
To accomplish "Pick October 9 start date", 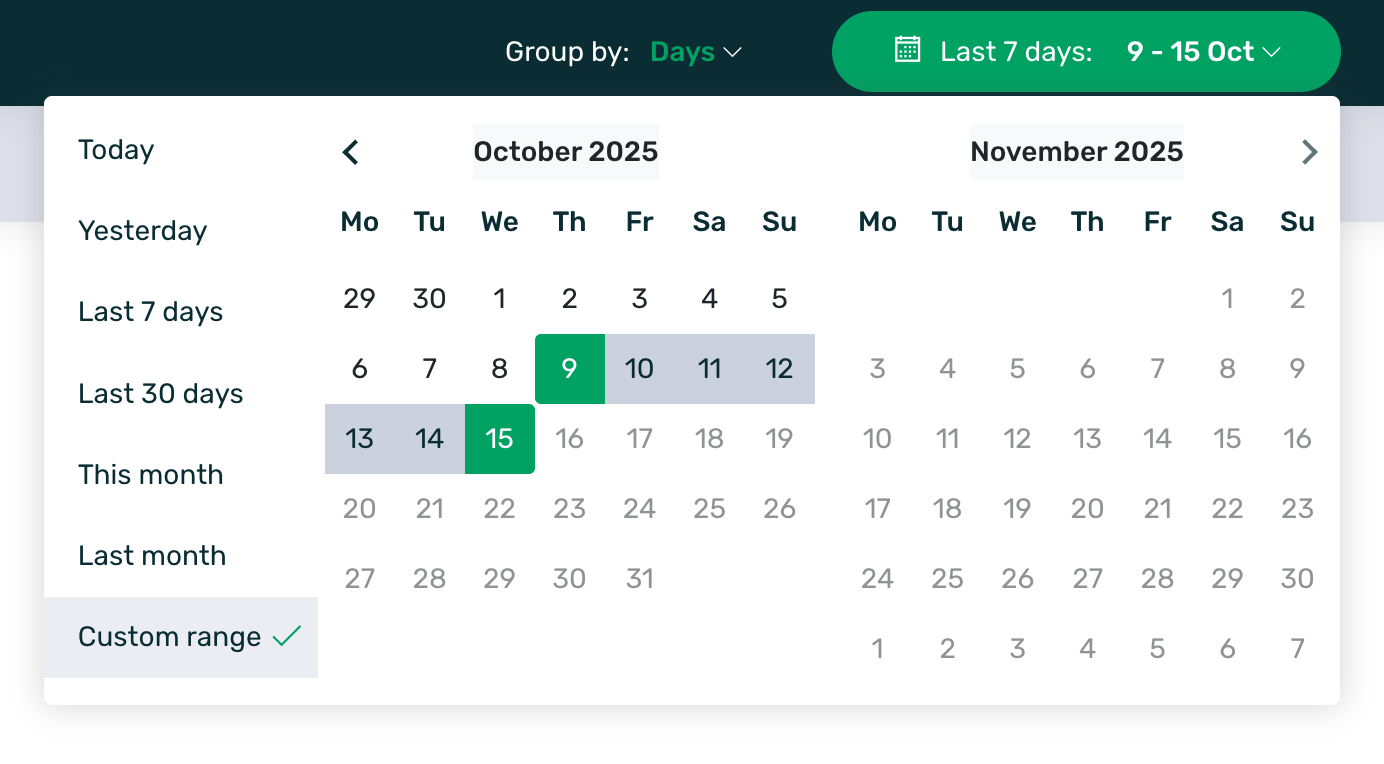I will (569, 369).
